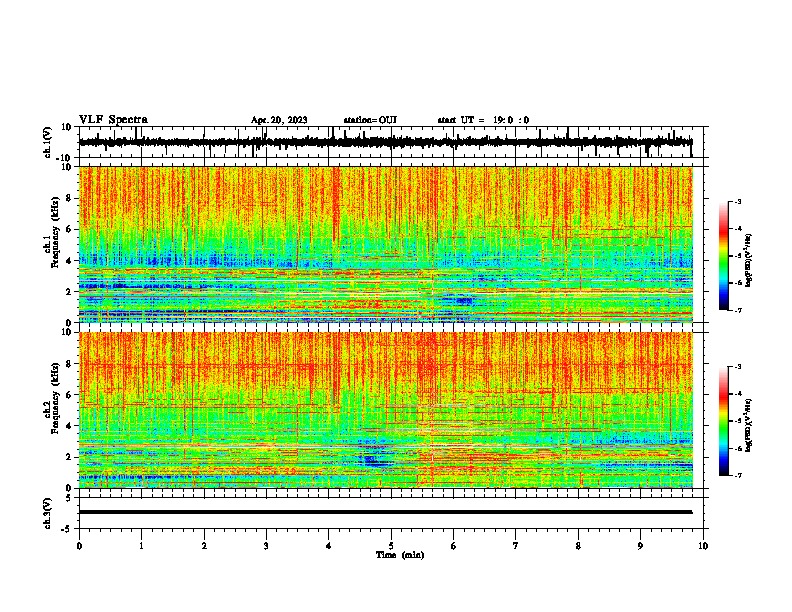
Task: Click the date "Apr. 20, 2023"
Action: click(279, 120)
